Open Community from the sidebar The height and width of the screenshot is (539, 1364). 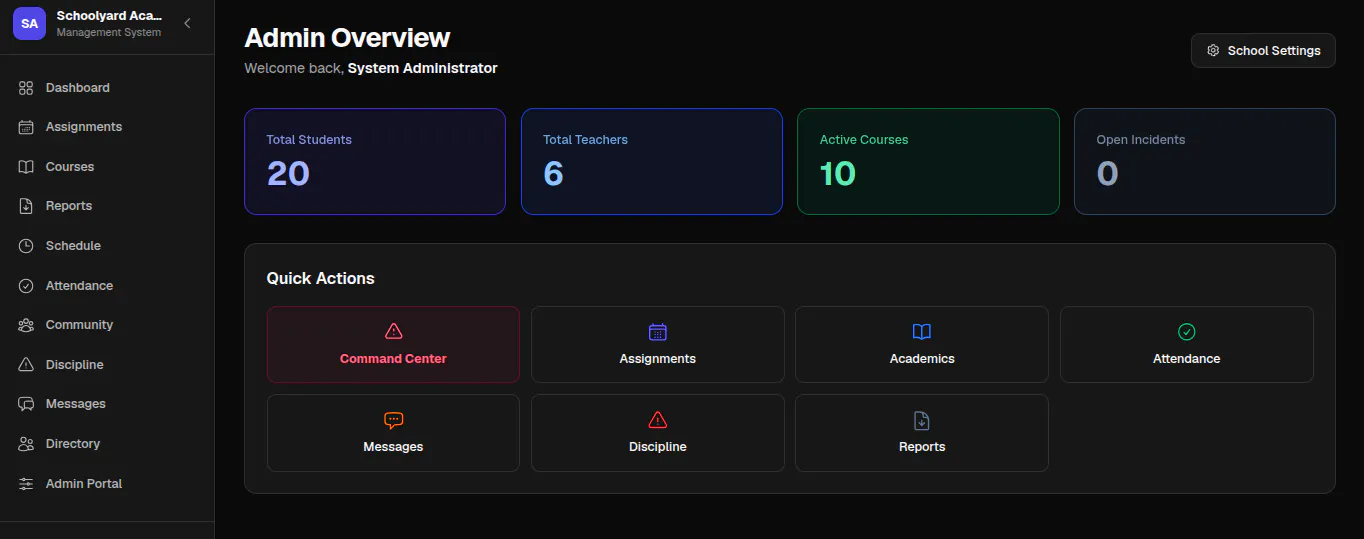[107, 325]
